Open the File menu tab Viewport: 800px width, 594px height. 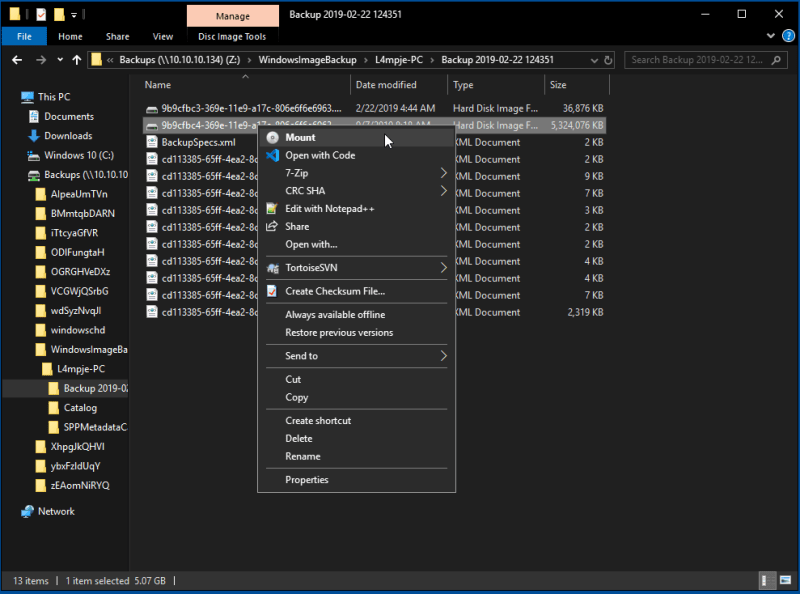pos(24,37)
